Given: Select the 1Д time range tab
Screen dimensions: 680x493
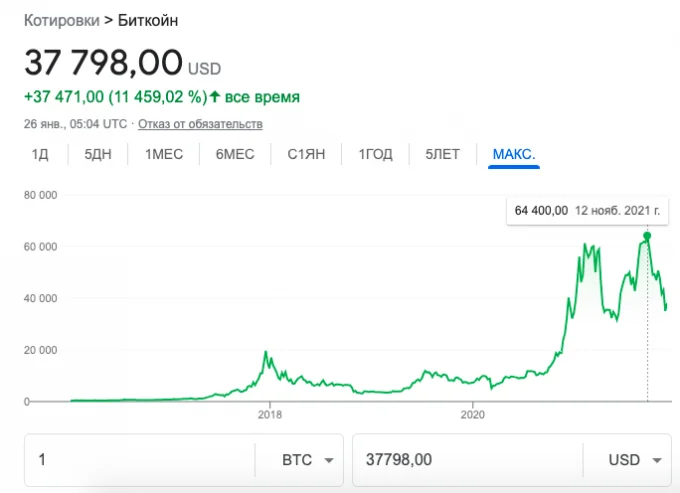Looking at the screenshot, I should (x=40, y=154).
